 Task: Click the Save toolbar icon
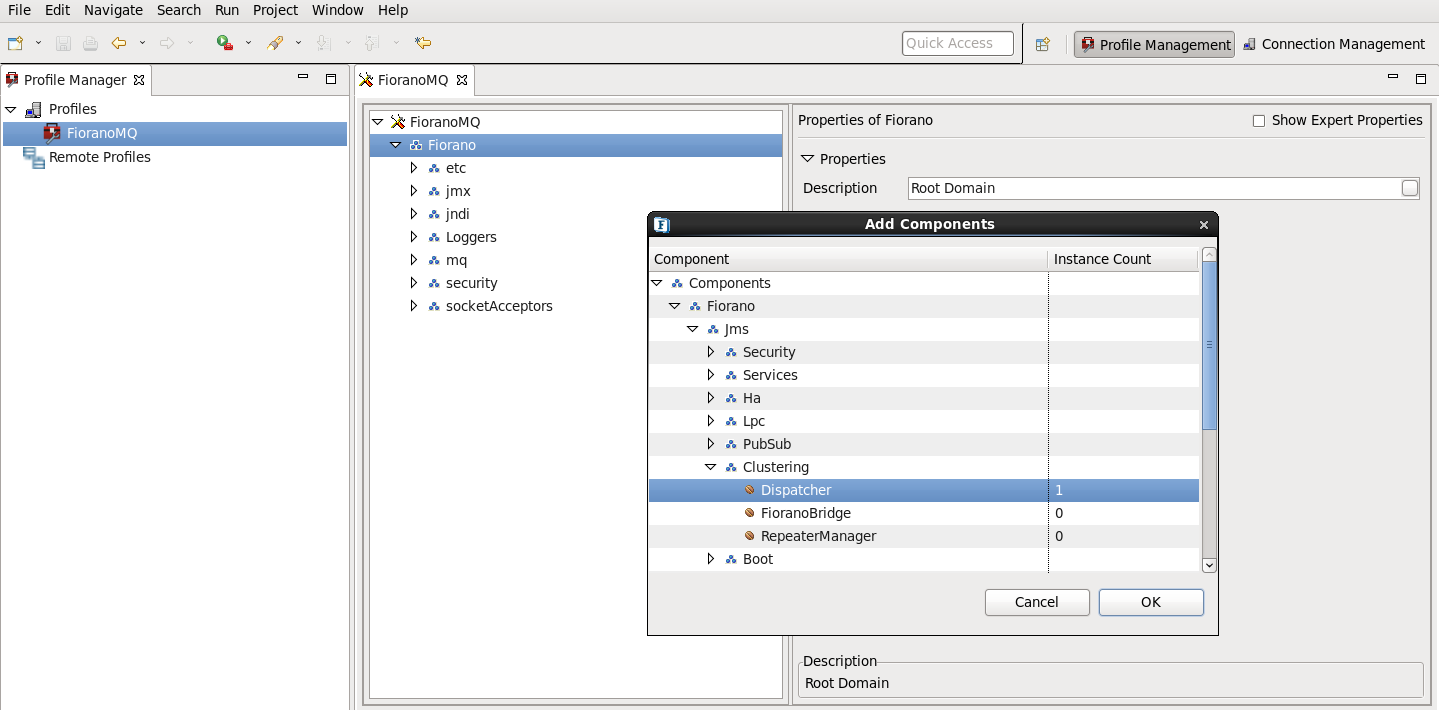(x=63, y=43)
